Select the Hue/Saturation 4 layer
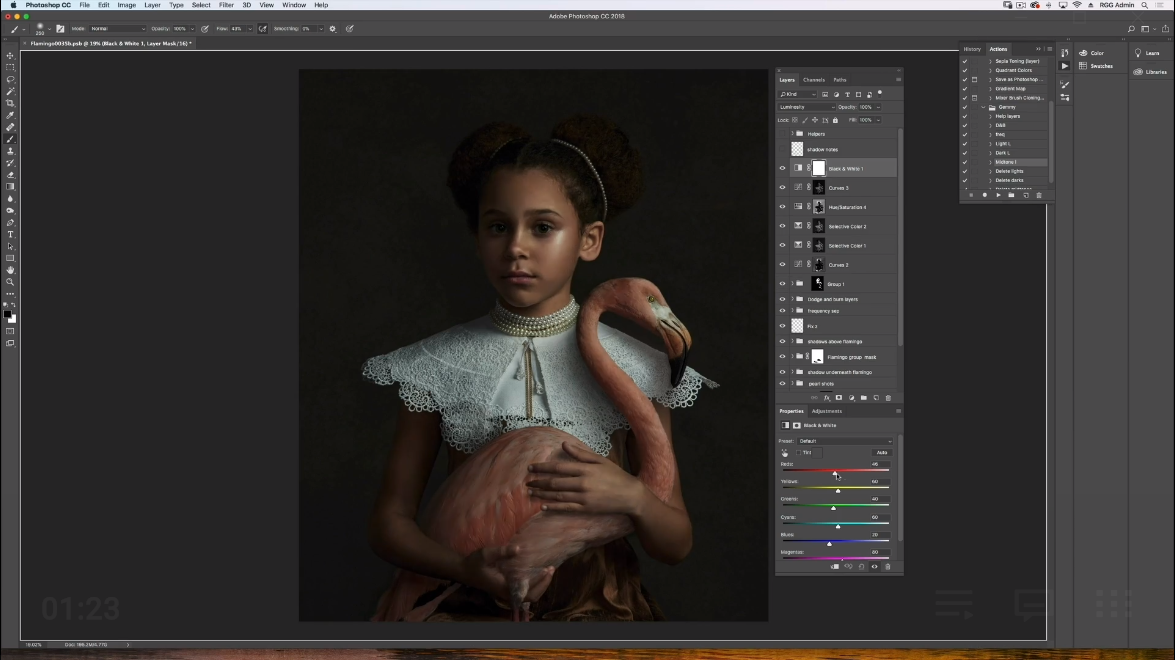The image size is (1175, 660). [x=847, y=207]
